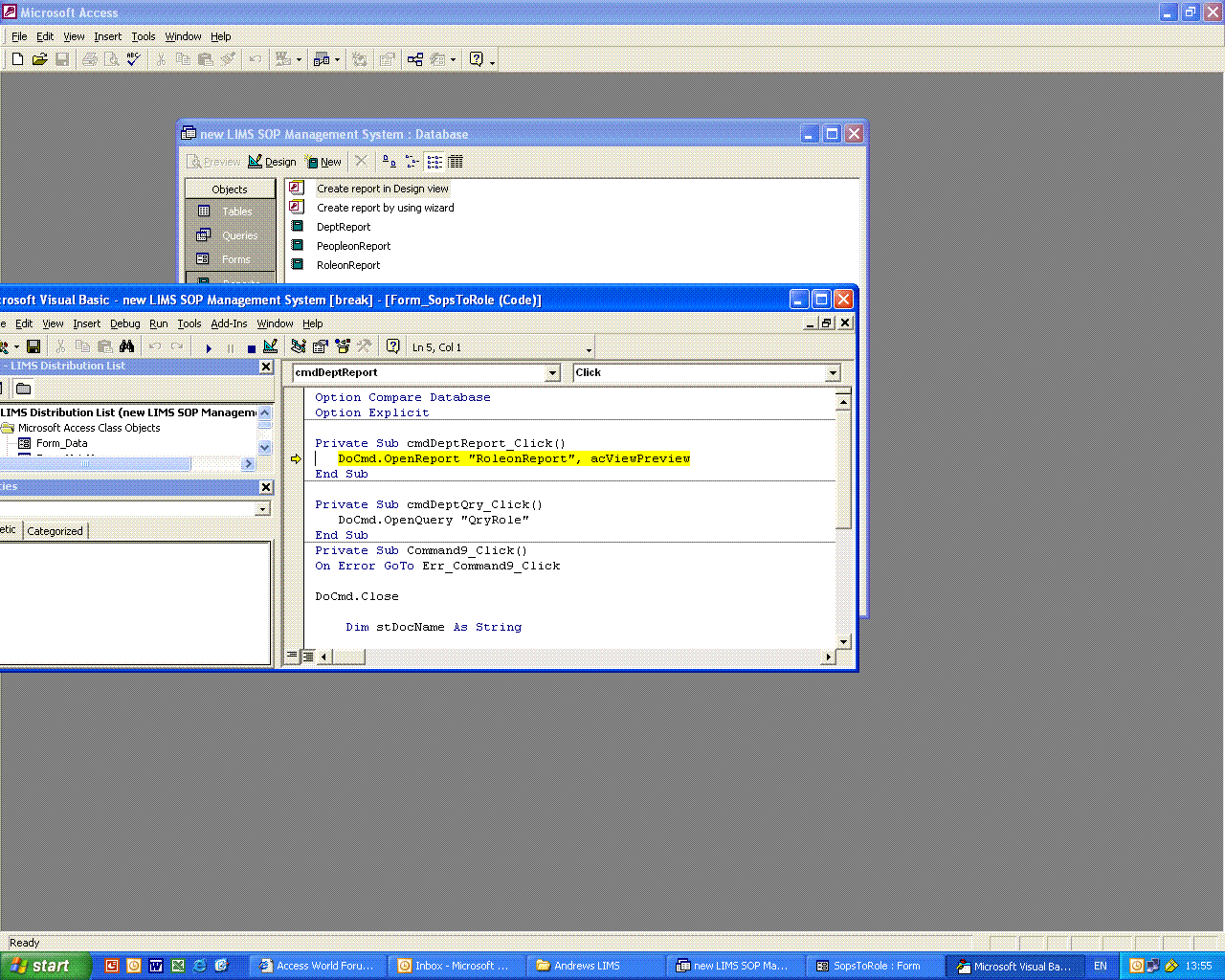Select the RoleonReport report
The image size is (1225, 980).
coord(347,265)
